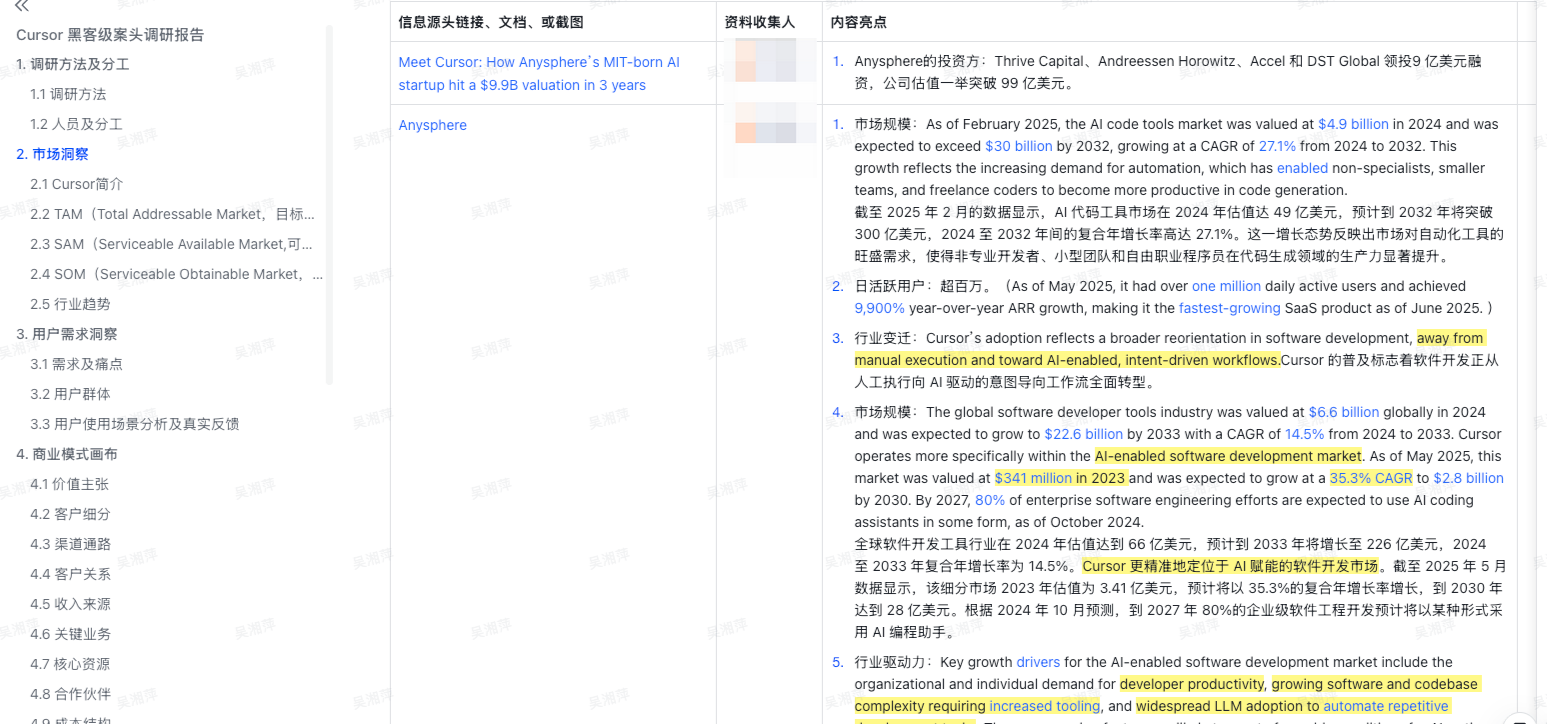Click the 'enabled' hyperlink

(x=1302, y=168)
